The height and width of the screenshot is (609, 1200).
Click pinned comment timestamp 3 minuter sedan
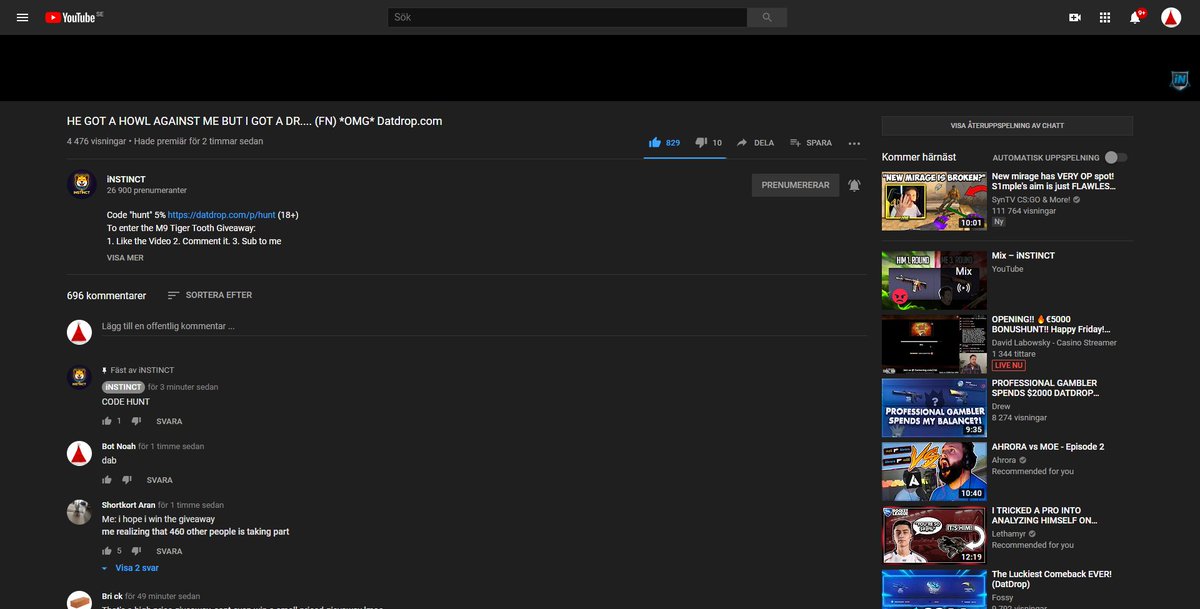pyautogui.click(x=182, y=387)
